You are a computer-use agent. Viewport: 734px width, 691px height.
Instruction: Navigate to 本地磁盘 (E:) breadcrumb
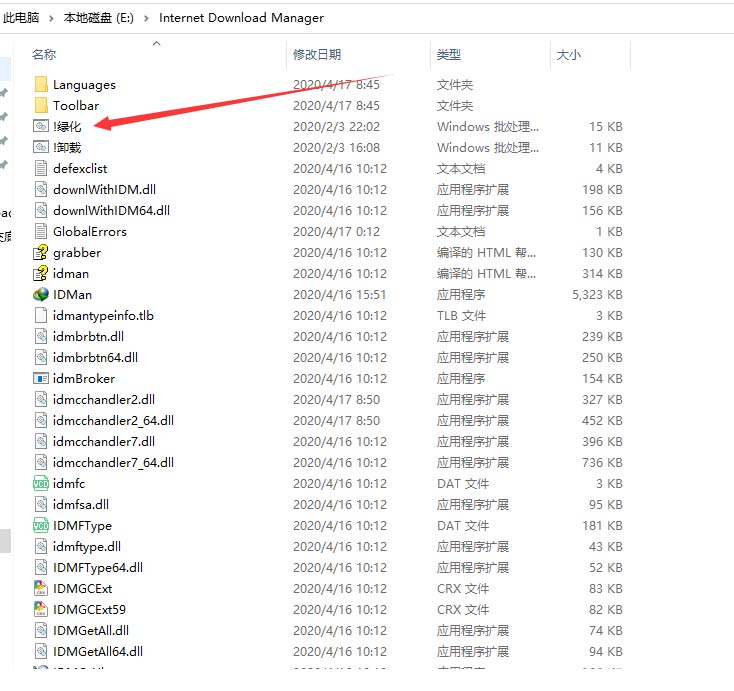coord(98,18)
